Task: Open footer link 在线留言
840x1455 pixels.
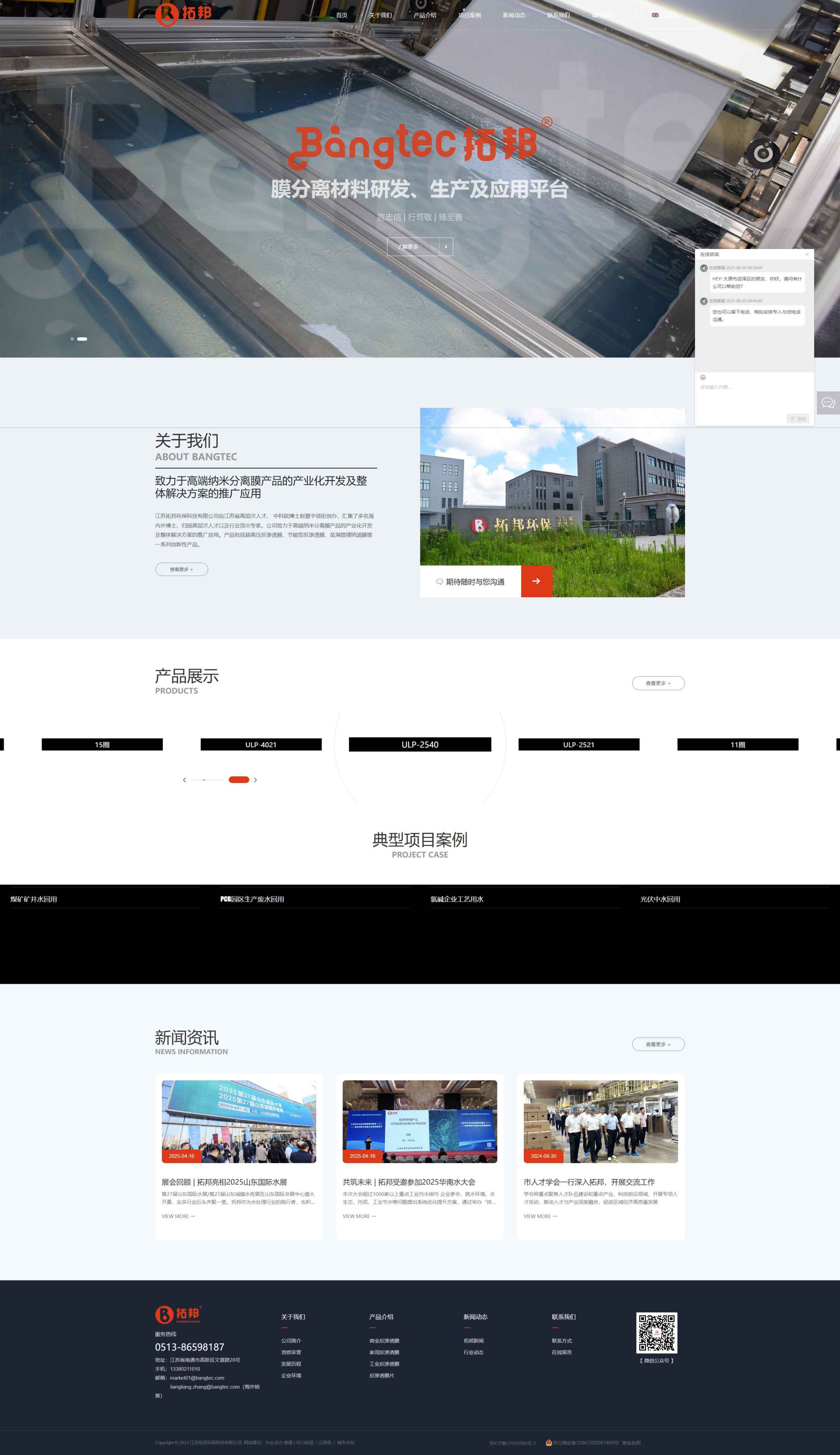Action: point(561,1352)
